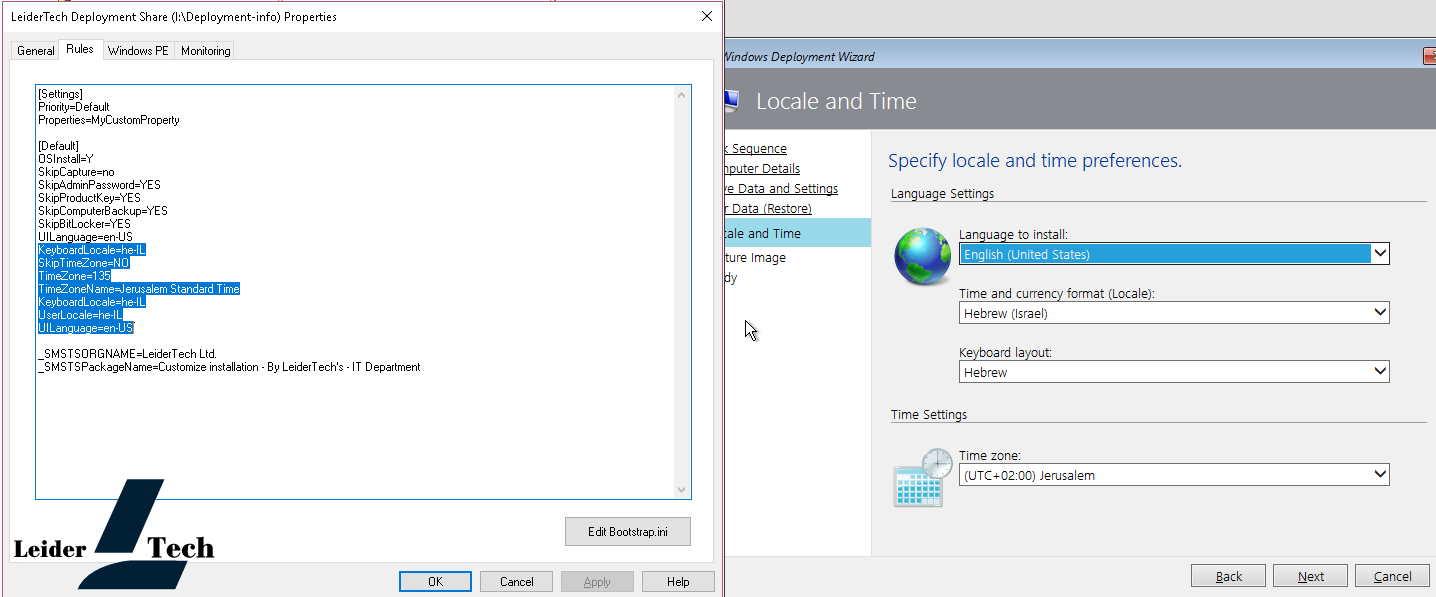The height and width of the screenshot is (597, 1436).
Task: Click the SkipAdminPassword=YES line
Action: point(99,185)
